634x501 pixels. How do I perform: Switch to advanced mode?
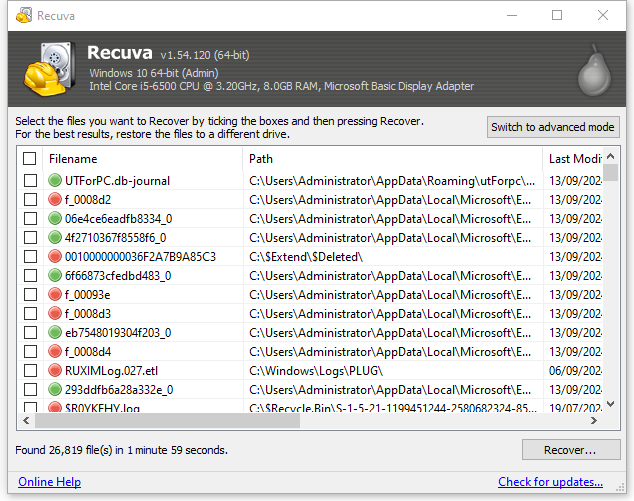(x=553, y=127)
